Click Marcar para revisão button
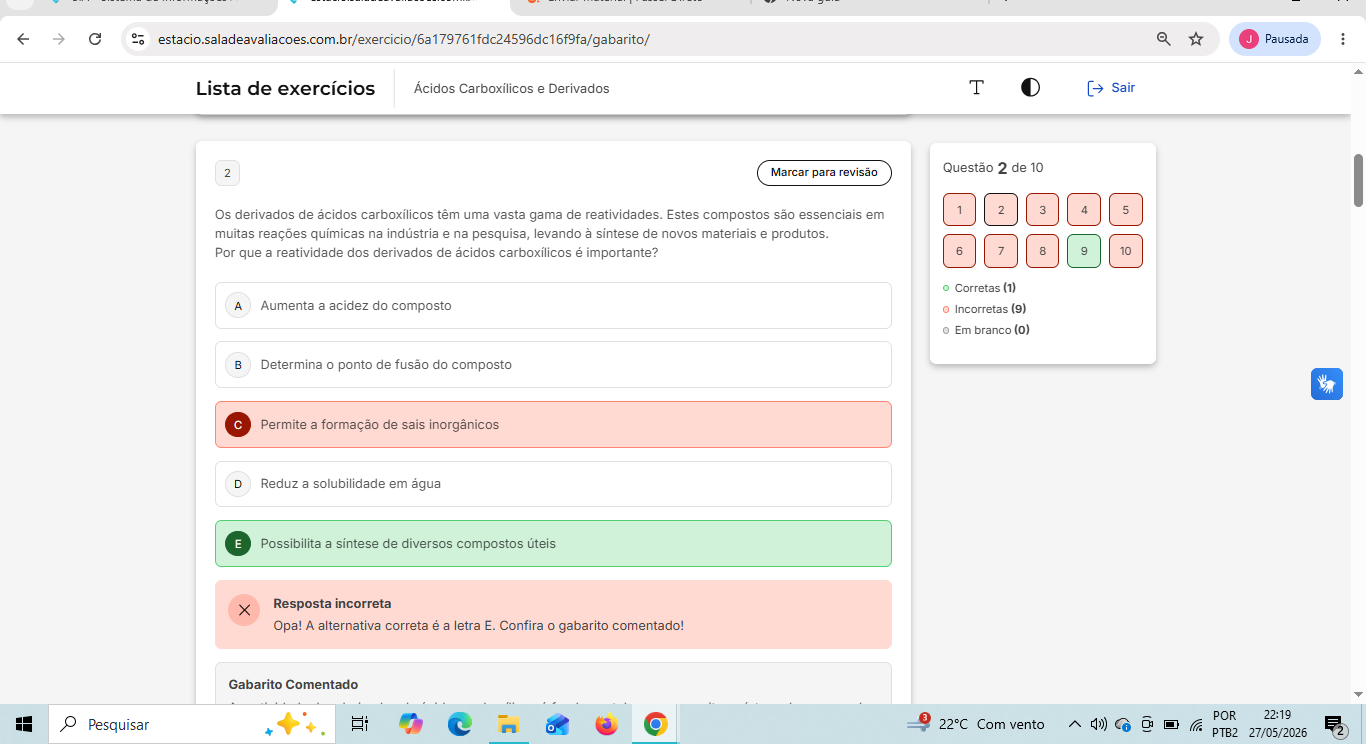This screenshot has height=744, width=1366. [824, 173]
